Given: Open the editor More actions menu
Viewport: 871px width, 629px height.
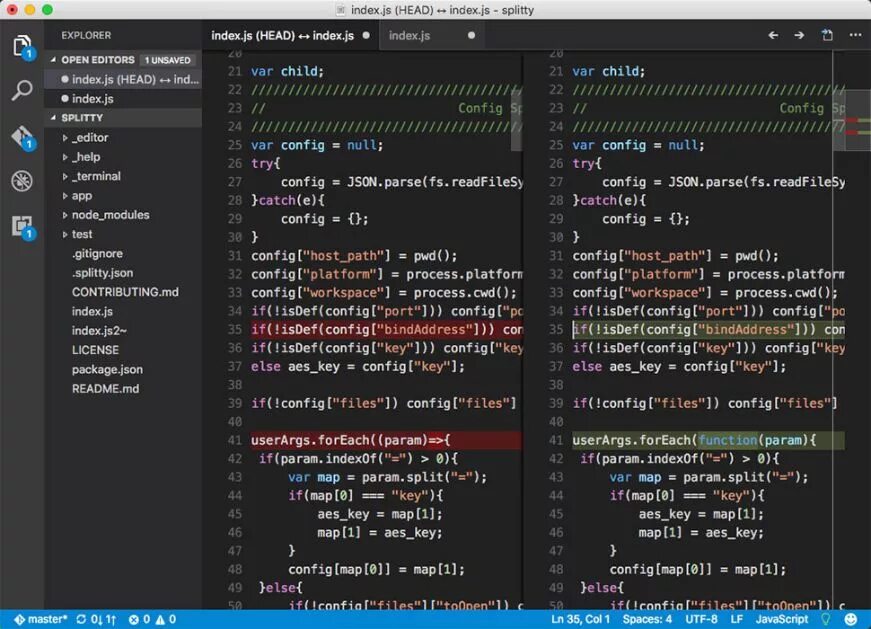Looking at the screenshot, I should 855,36.
